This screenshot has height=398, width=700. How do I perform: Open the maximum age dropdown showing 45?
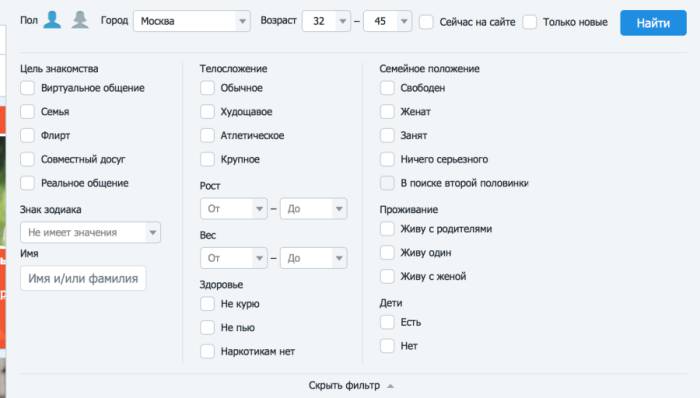[x=388, y=21]
